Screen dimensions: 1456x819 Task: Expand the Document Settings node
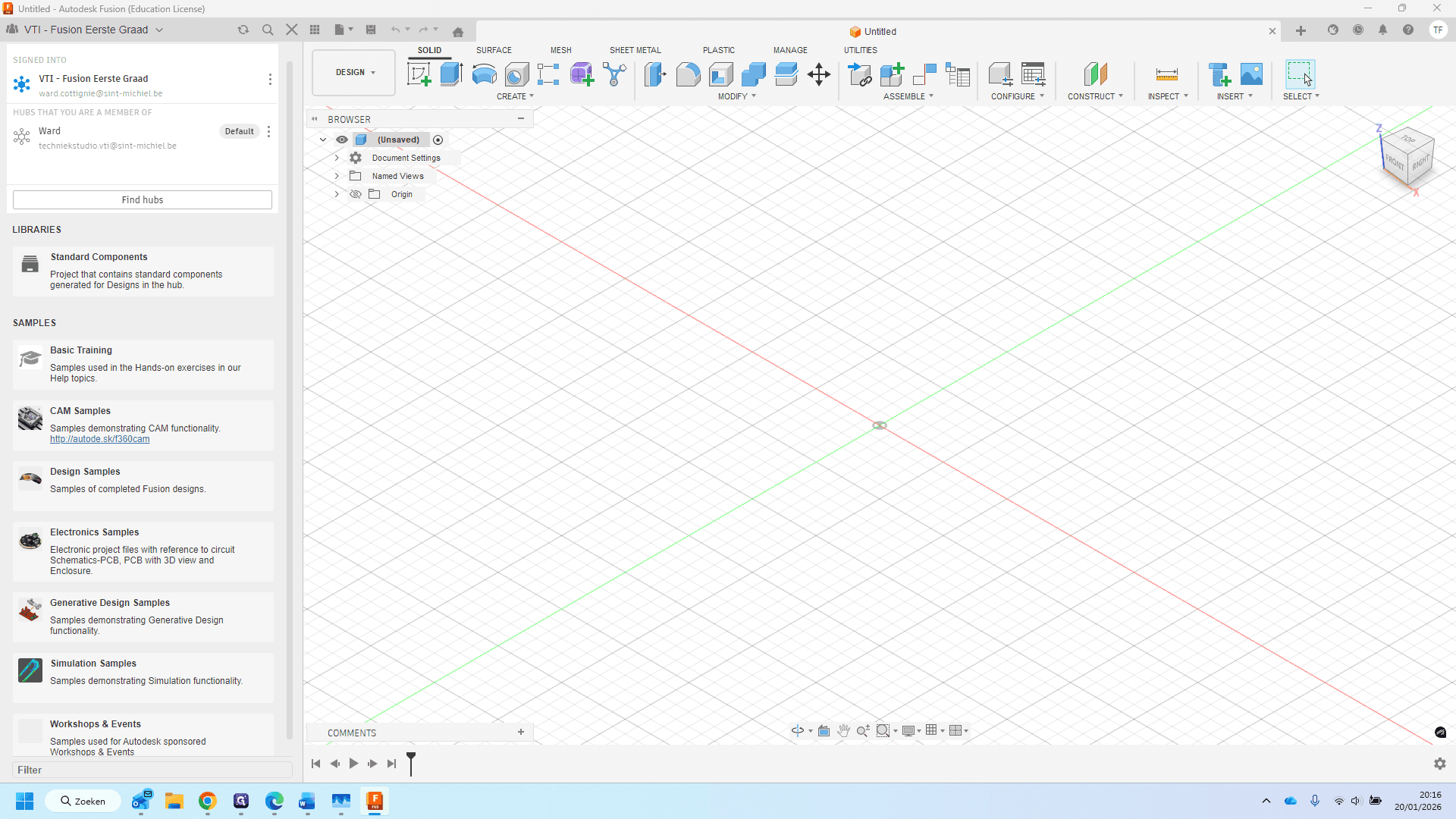337,158
